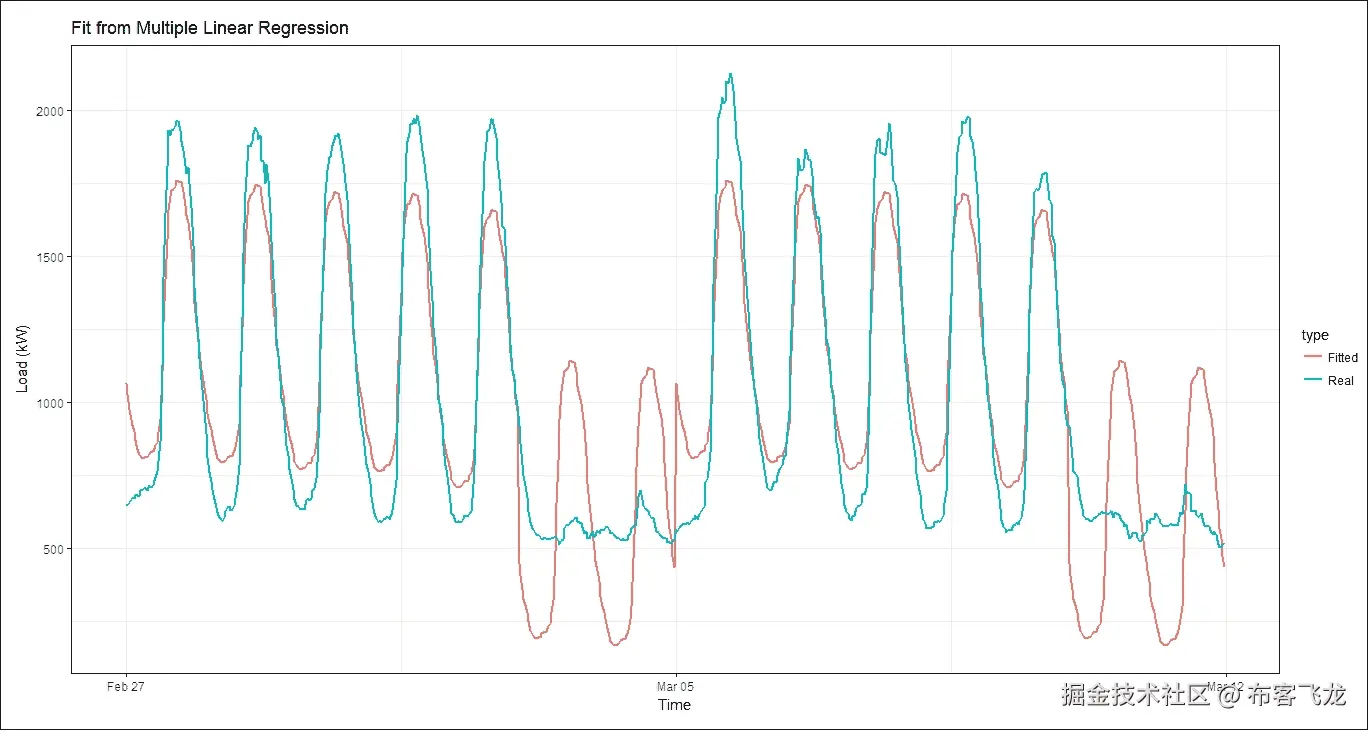Image resolution: width=1368 pixels, height=730 pixels.
Task: Click the 'Fitted' legend label
Action: (x=1343, y=357)
